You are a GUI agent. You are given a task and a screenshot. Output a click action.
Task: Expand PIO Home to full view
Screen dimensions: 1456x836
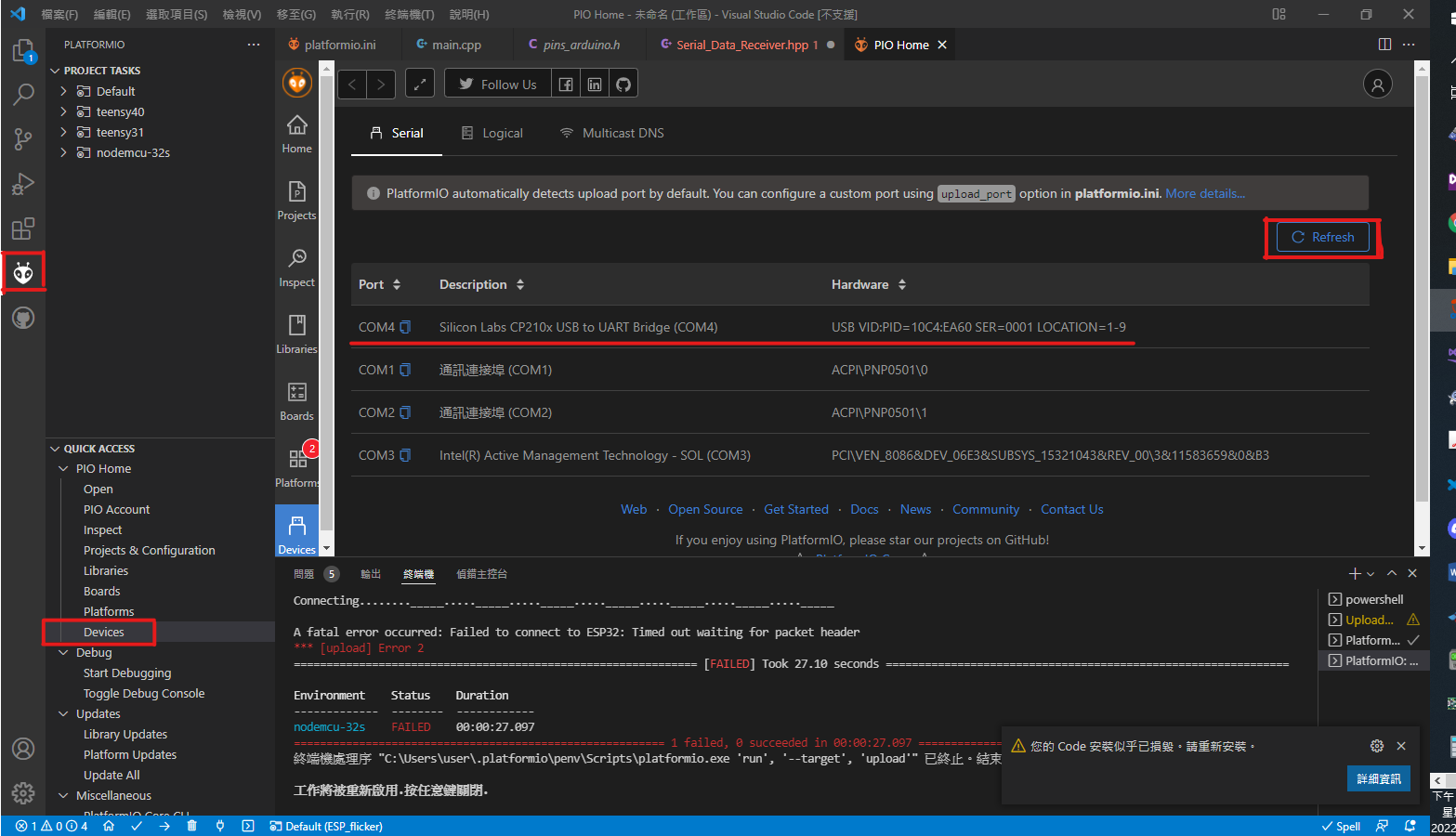coord(420,85)
